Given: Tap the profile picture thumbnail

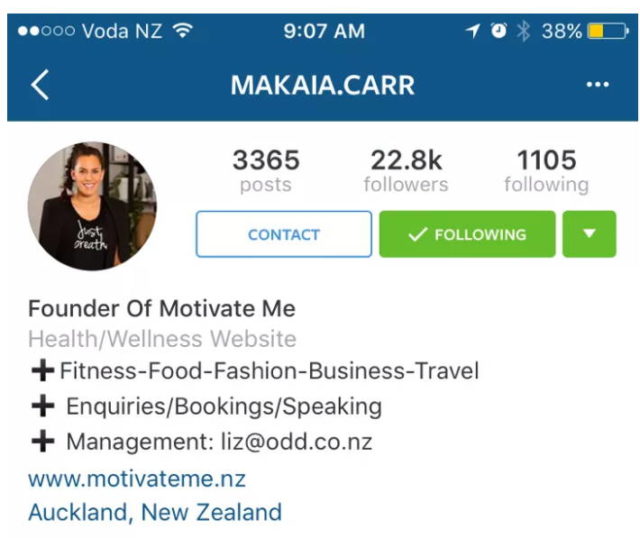Looking at the screenshot, I should [x=92, y=206].
